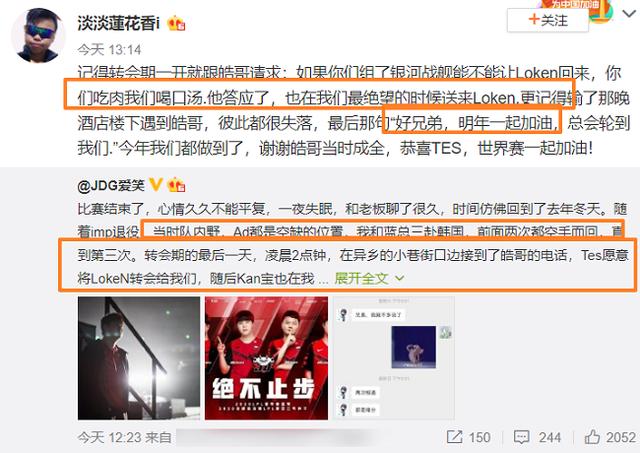This screenshot has width=640, height=453.
Task: Open the dark stage silhouette photo thumbnail
Action: pyautogui.click(x=139, y=358)
